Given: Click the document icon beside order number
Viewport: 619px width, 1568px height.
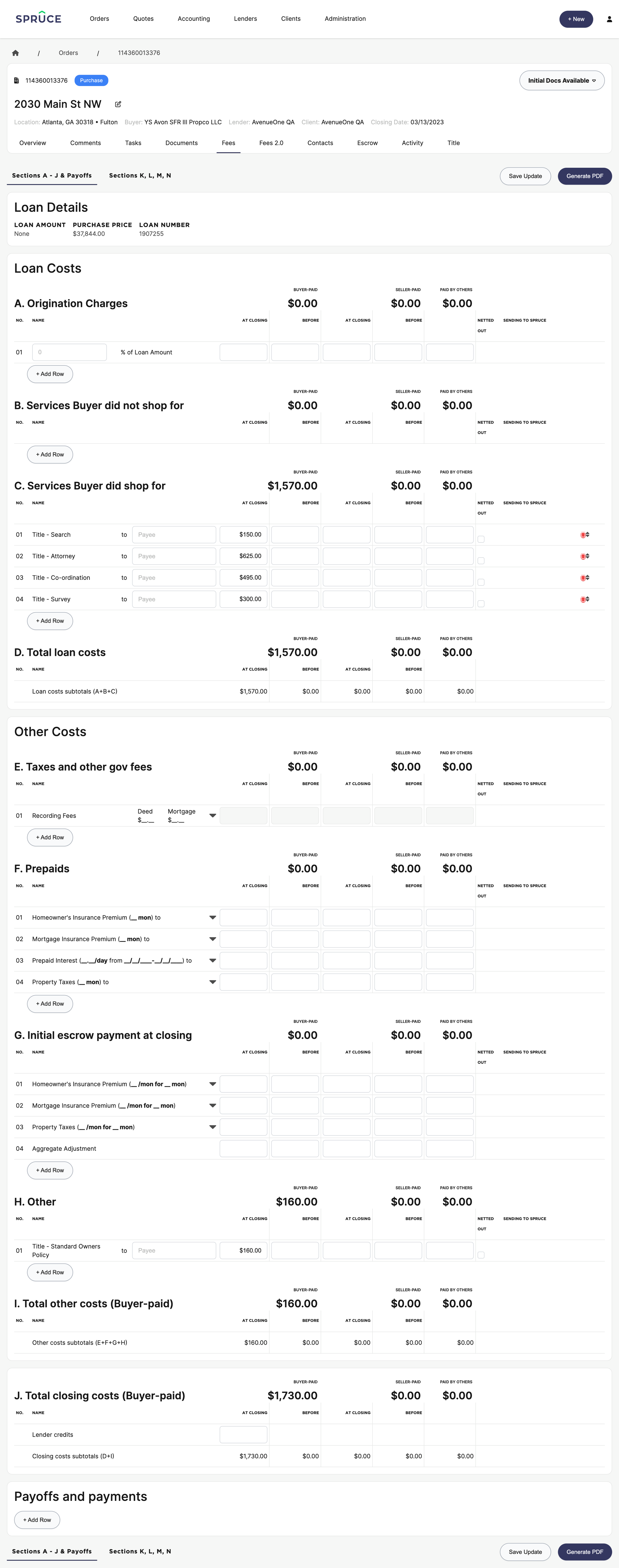Looking at the screenshot, I should pyautogui.click(x=16, y=80).
